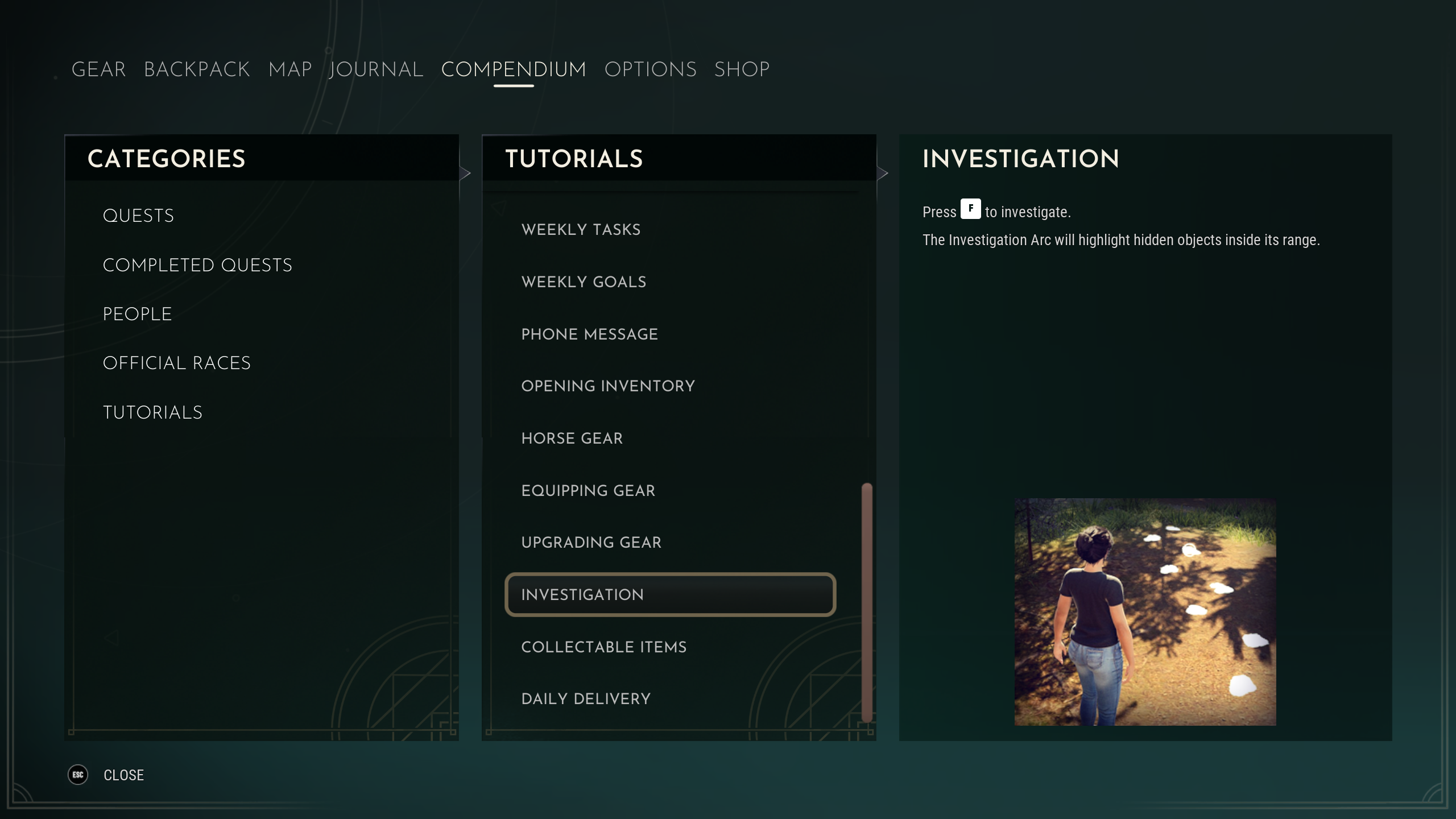Open Completed Quests category
Screen dimensions: 1456x819
point(197,265)
